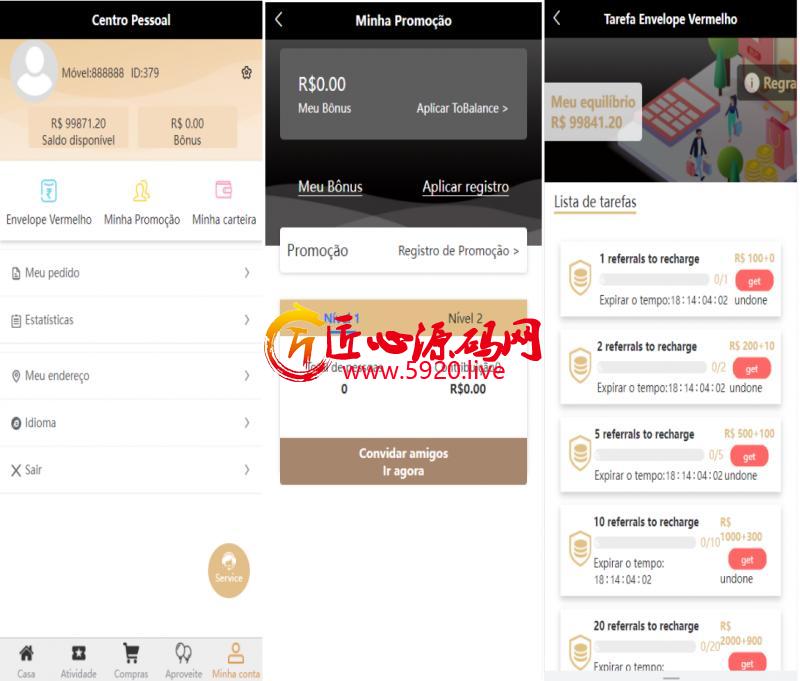Viewport: 800px width, 681px height.
Task: Expand the Idioma row chevron
Action: [x=247, y=423]
